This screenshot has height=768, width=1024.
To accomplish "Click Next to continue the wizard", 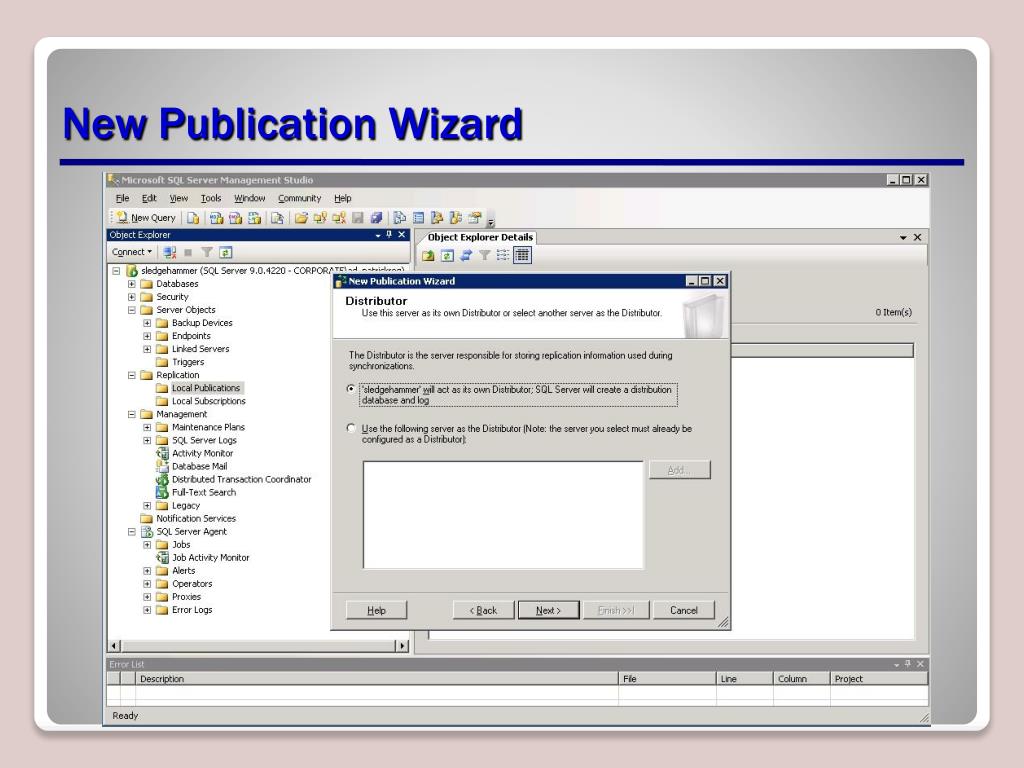I will coord(549,610).
